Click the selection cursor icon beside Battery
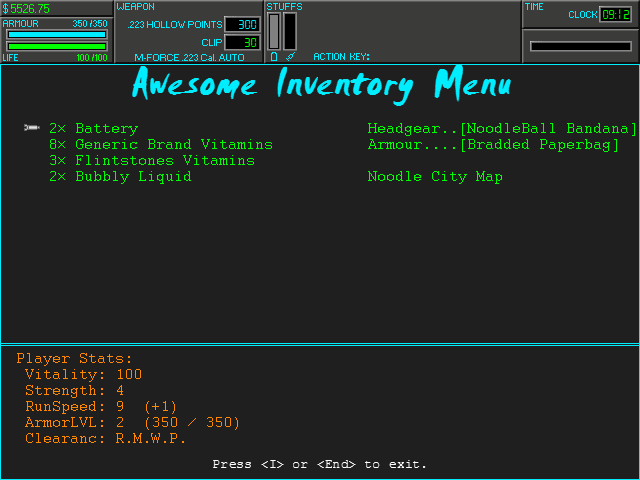The width and height of the screenshot is (640, 480). pyautogui.click(x=32, y=128)
